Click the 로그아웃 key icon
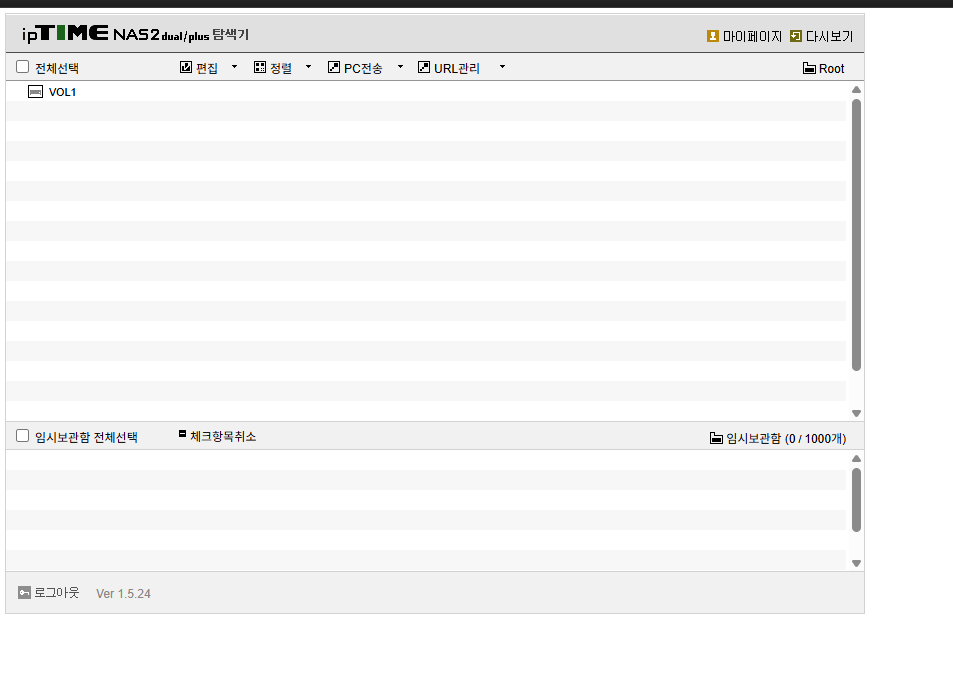This screenshot has height=674, width=953. (24, 593)
